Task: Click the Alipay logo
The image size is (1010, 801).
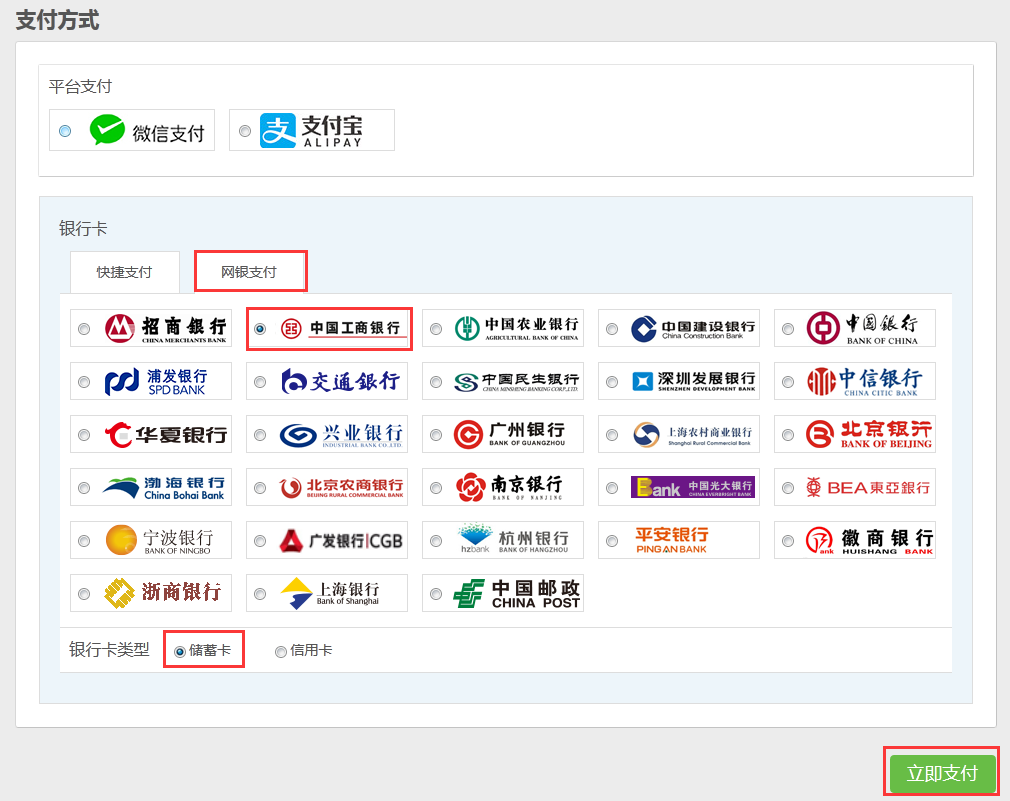Action: (312, 131)
